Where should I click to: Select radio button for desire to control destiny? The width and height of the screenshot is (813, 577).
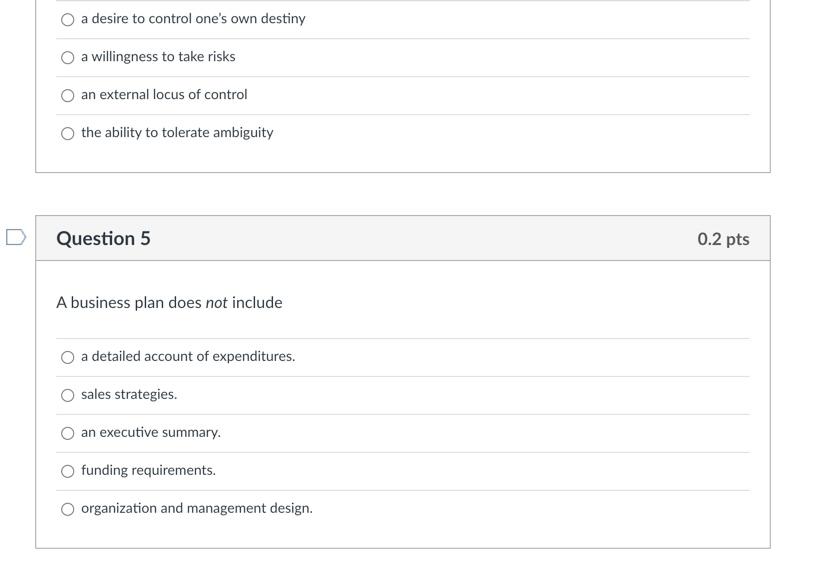click(x=68, y=19)
